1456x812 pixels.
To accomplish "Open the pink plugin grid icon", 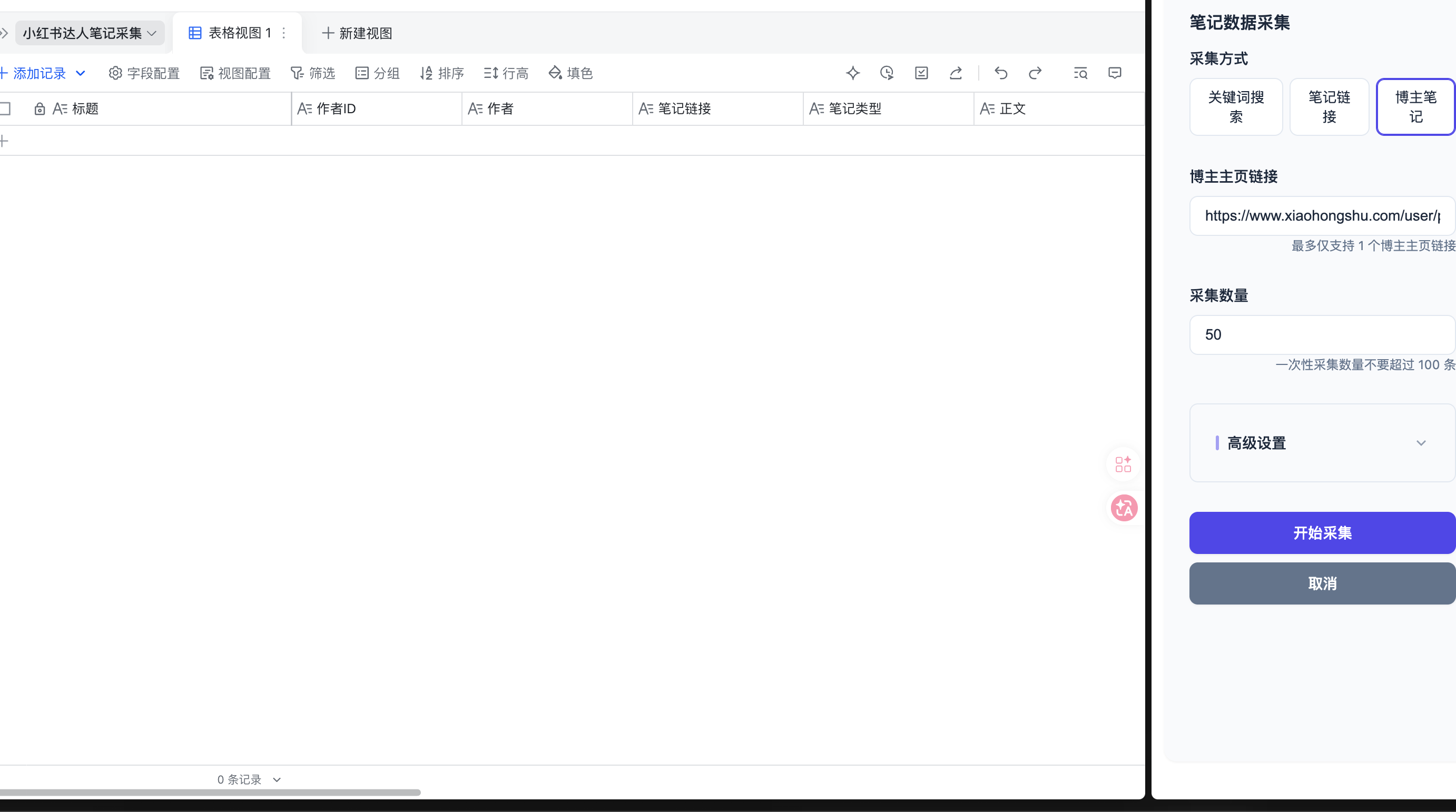I will [x=1124, y=464].
